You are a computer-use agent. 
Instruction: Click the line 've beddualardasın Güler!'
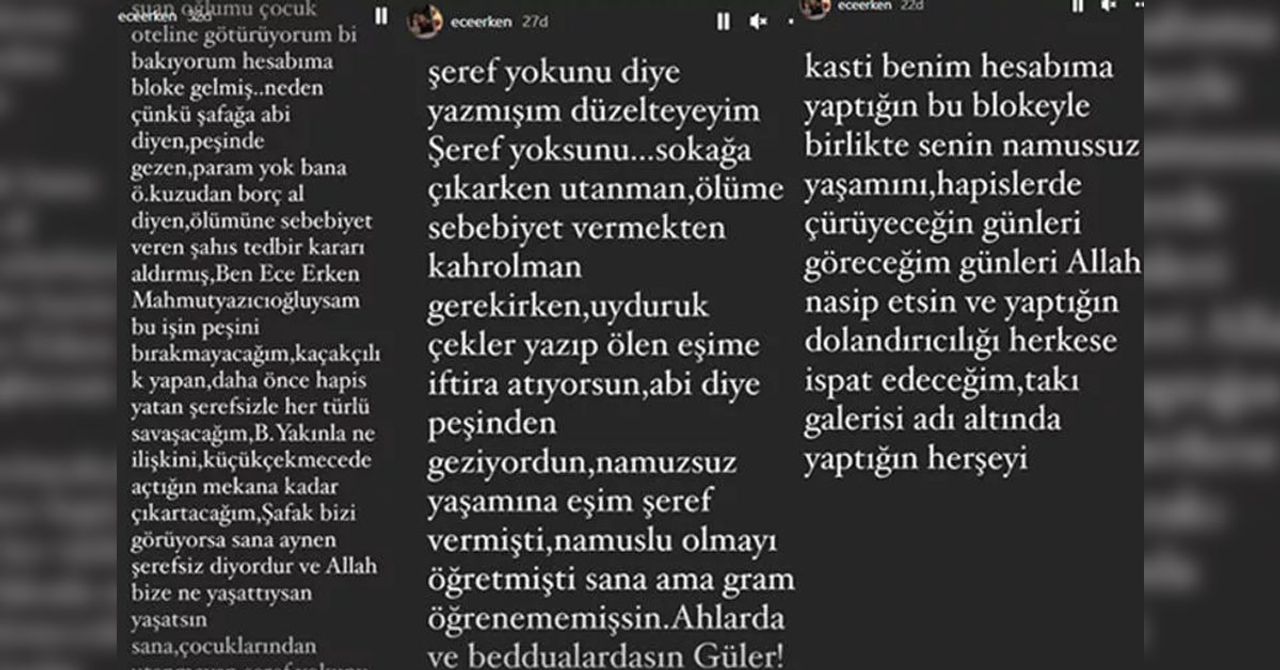coord(606,657)
